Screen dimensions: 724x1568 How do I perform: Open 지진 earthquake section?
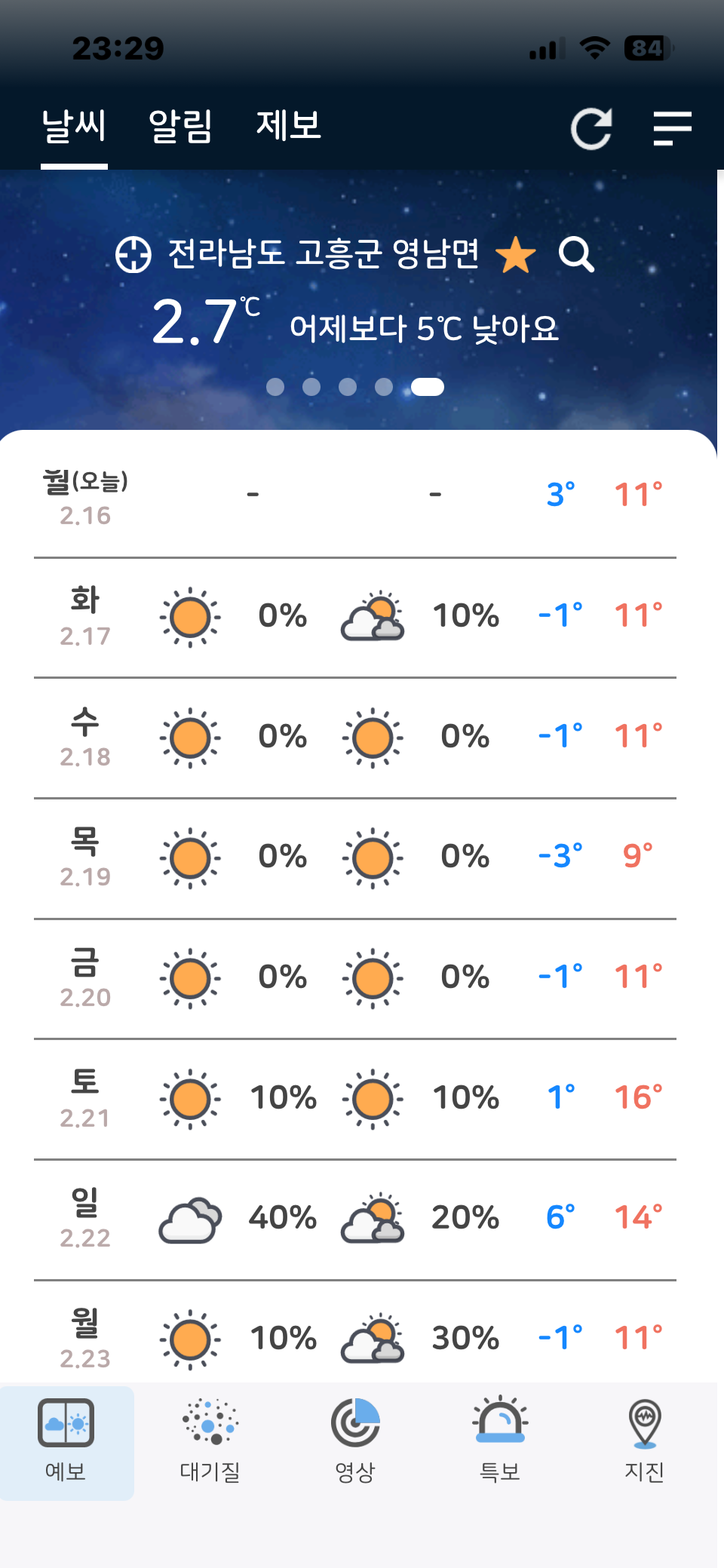(x=644, y=1441)
